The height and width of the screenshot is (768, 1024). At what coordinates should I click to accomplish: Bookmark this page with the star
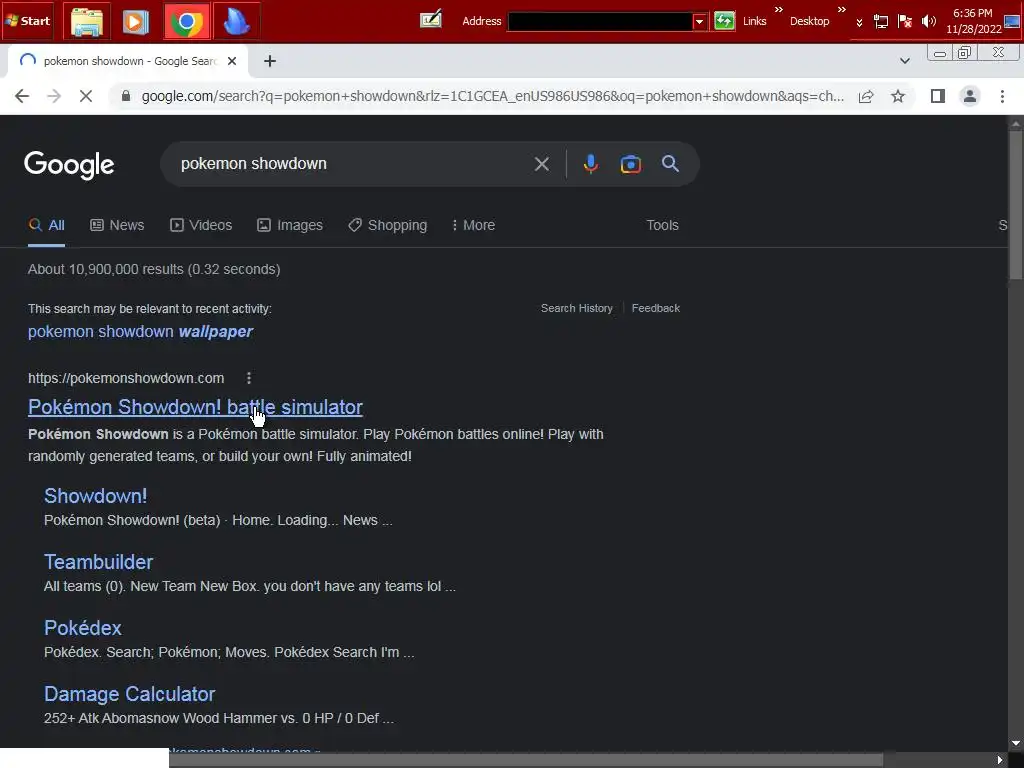pos(898,96)
